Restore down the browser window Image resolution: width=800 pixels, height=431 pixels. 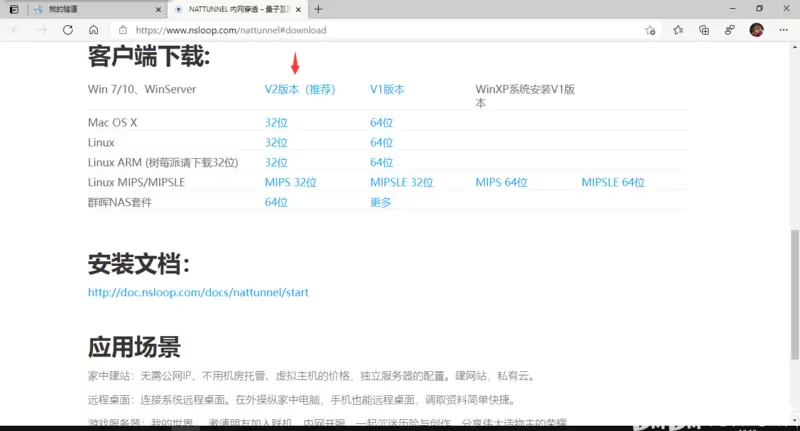click(x=759, y=9)
